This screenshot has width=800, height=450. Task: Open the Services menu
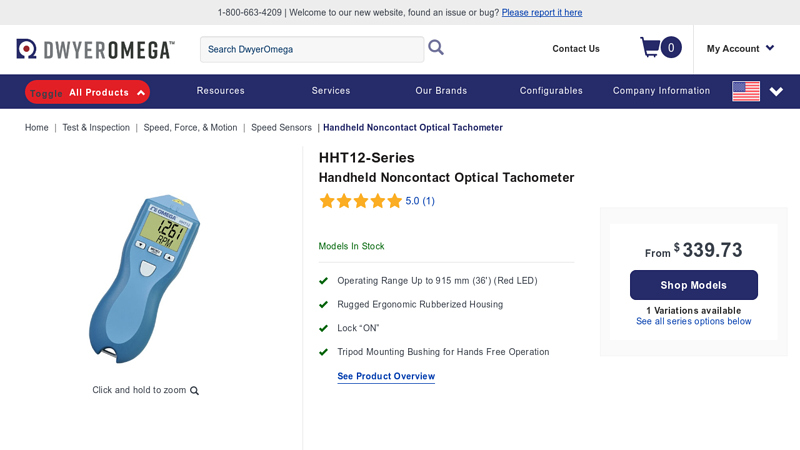coord(331,91)
